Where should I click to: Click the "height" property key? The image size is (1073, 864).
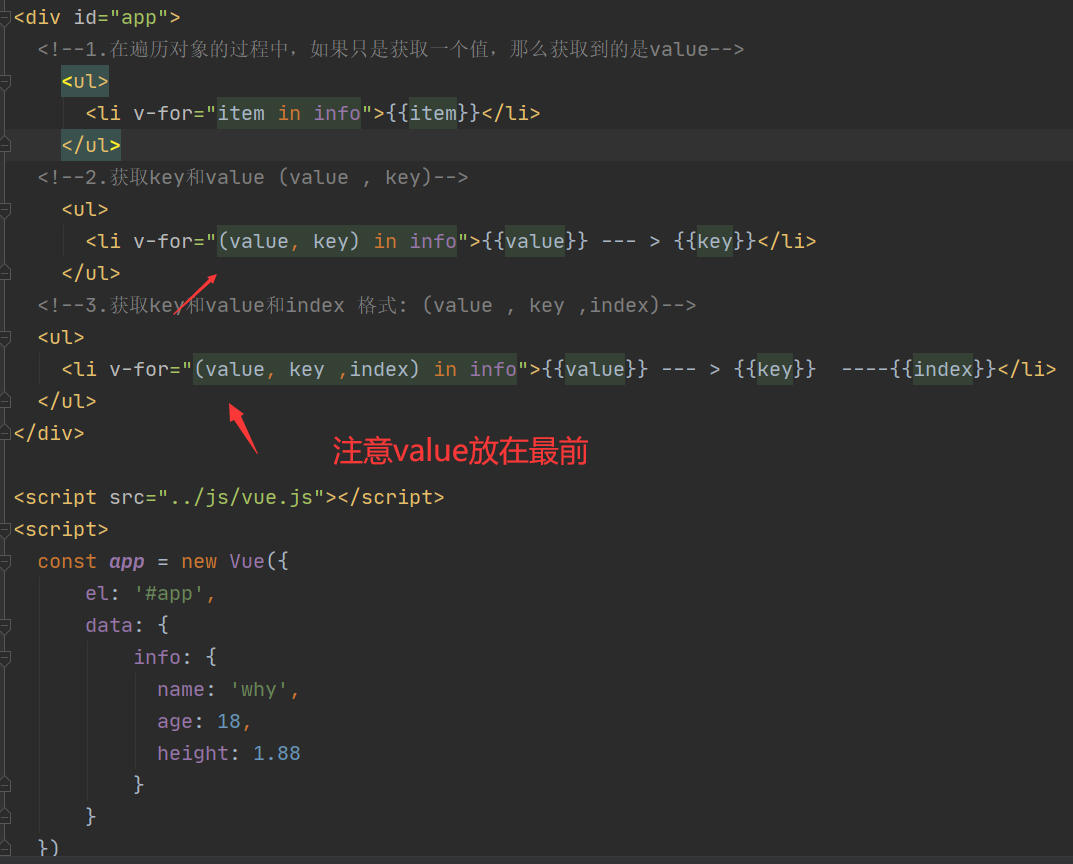[x=193, y=753]
